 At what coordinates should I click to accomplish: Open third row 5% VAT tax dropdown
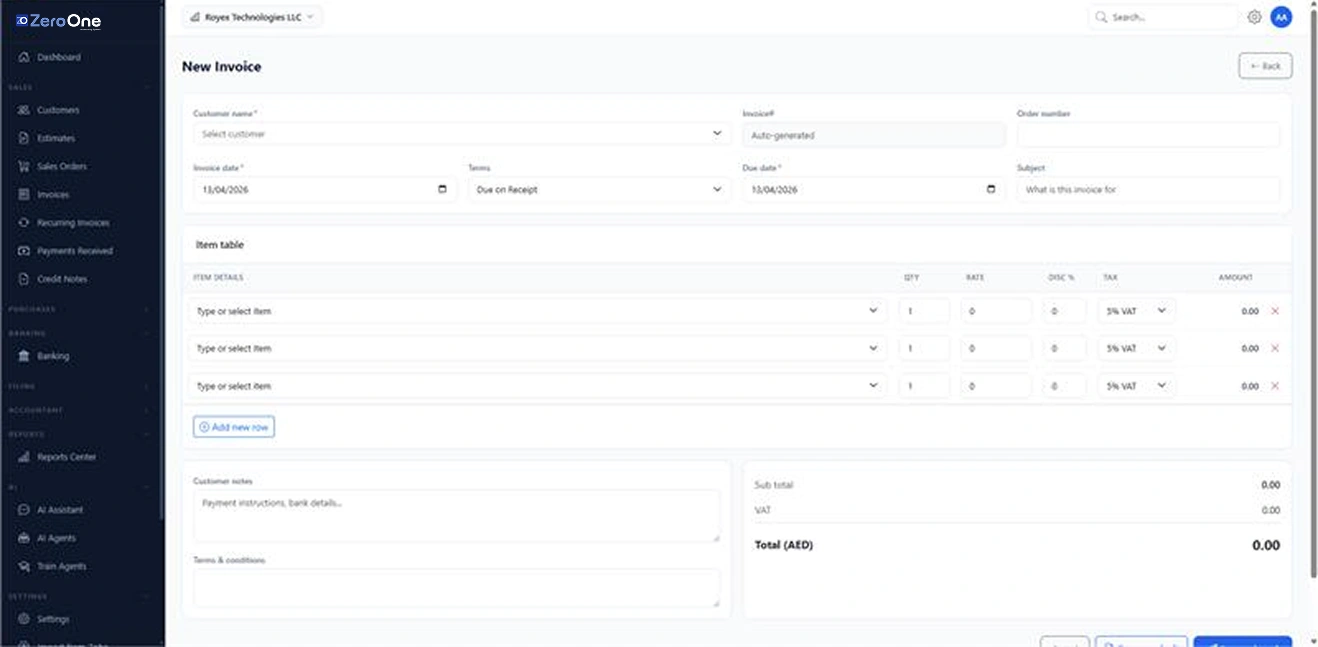pyautogui.click(x=1137, y=386)
